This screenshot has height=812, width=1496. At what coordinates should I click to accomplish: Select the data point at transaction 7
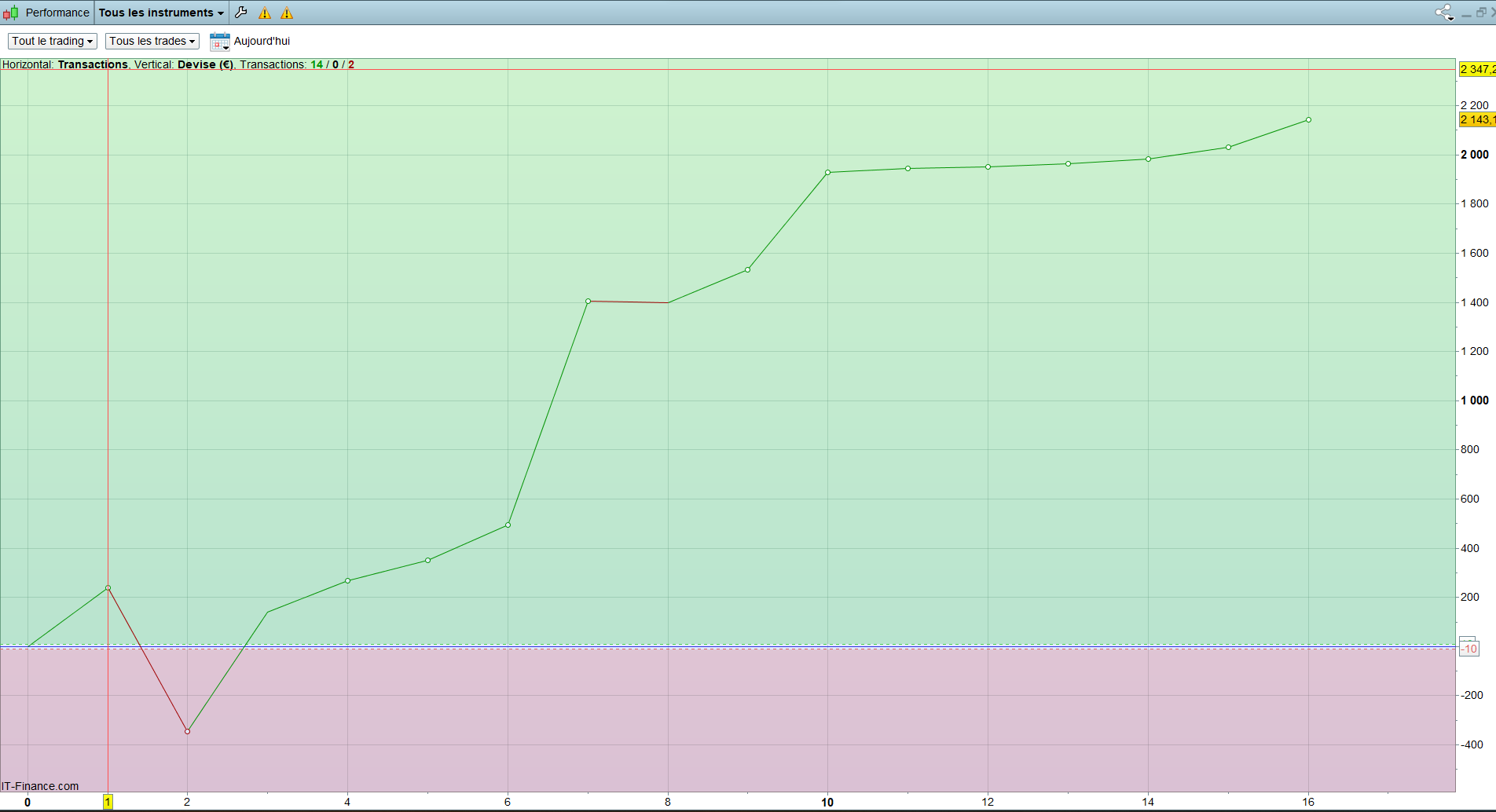(x=588, y=302)
